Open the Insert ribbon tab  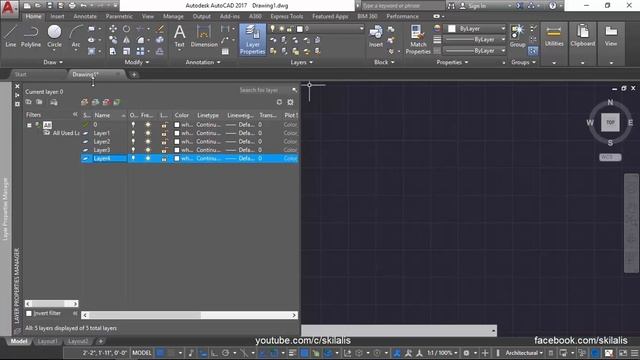pyautogui.click(x=58, y=16)
